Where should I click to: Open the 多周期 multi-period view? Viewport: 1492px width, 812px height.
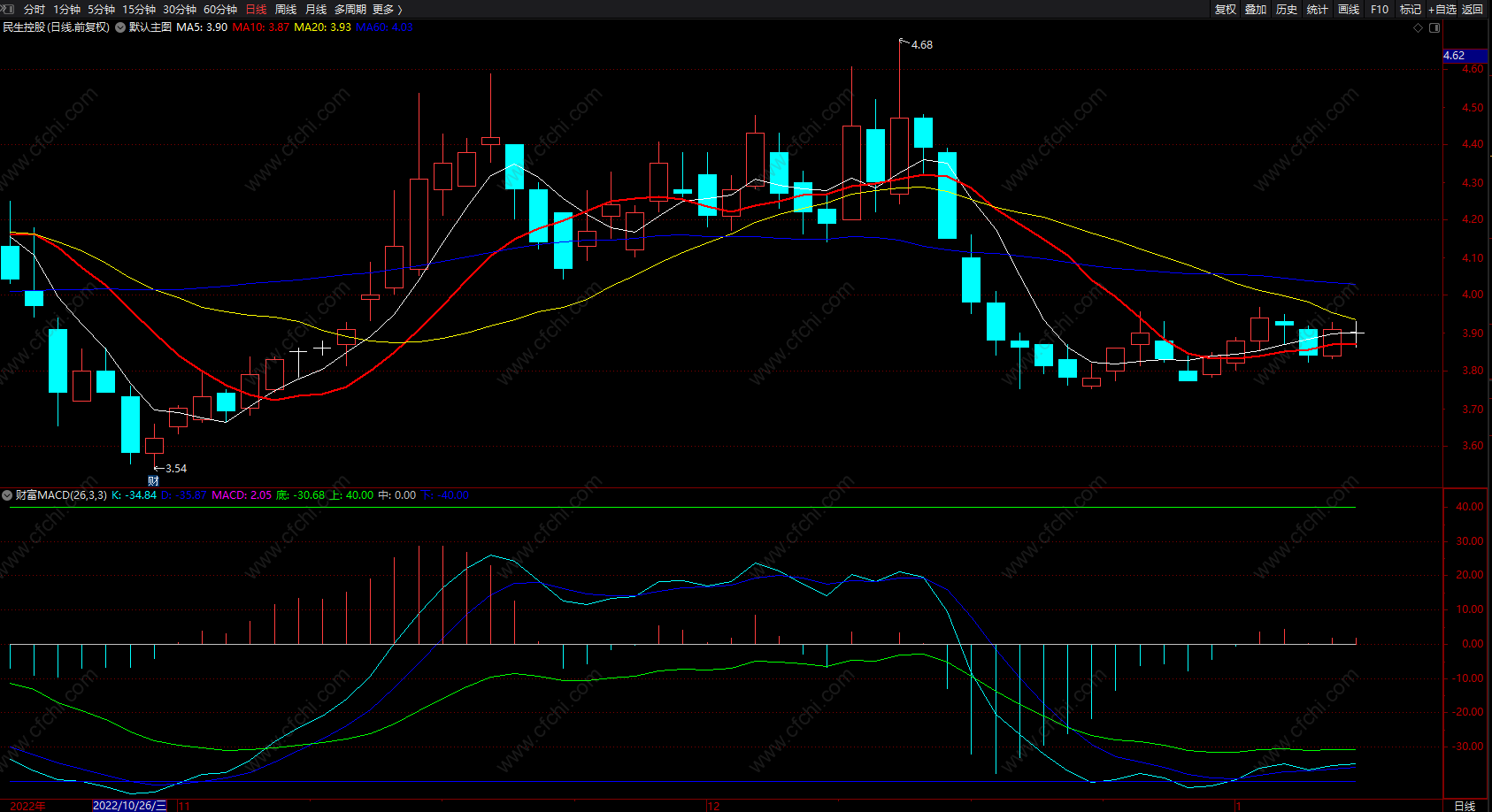pyautogui.click(x=350, y=10)
